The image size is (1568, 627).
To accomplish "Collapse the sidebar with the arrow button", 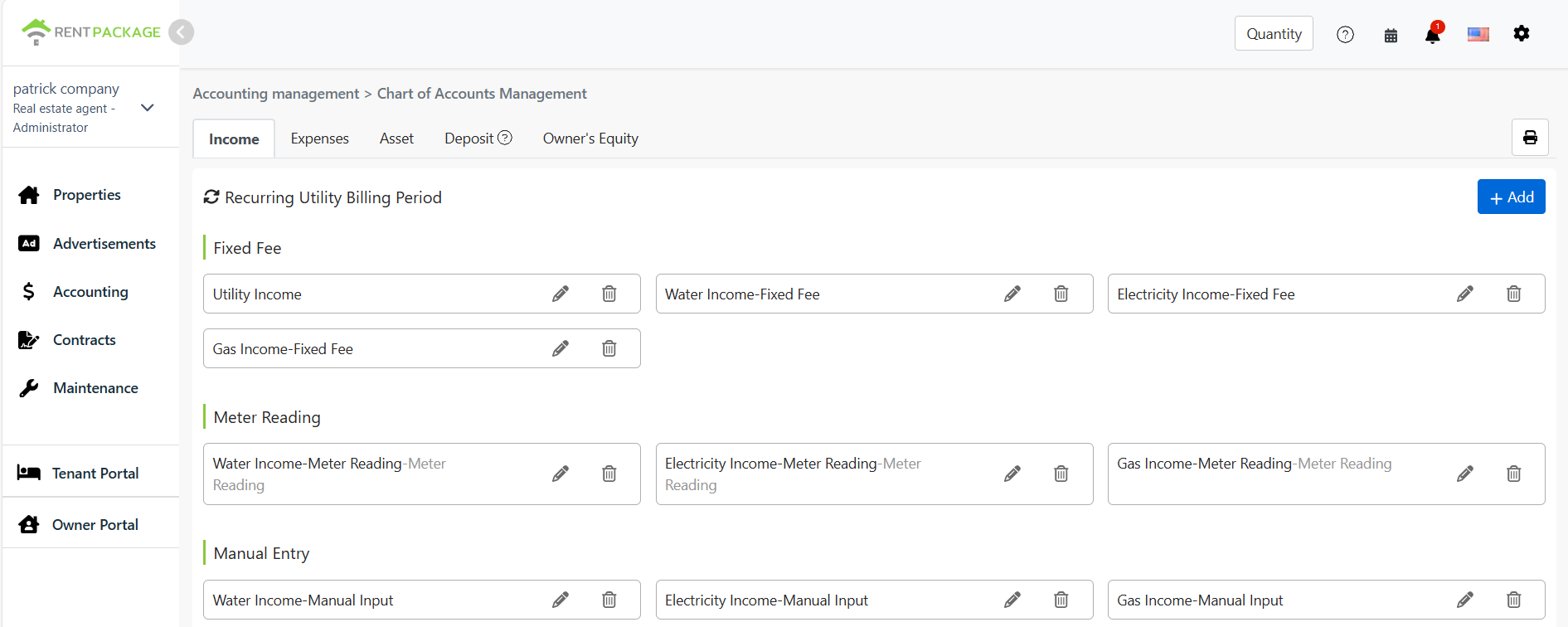I will [181, 32].
